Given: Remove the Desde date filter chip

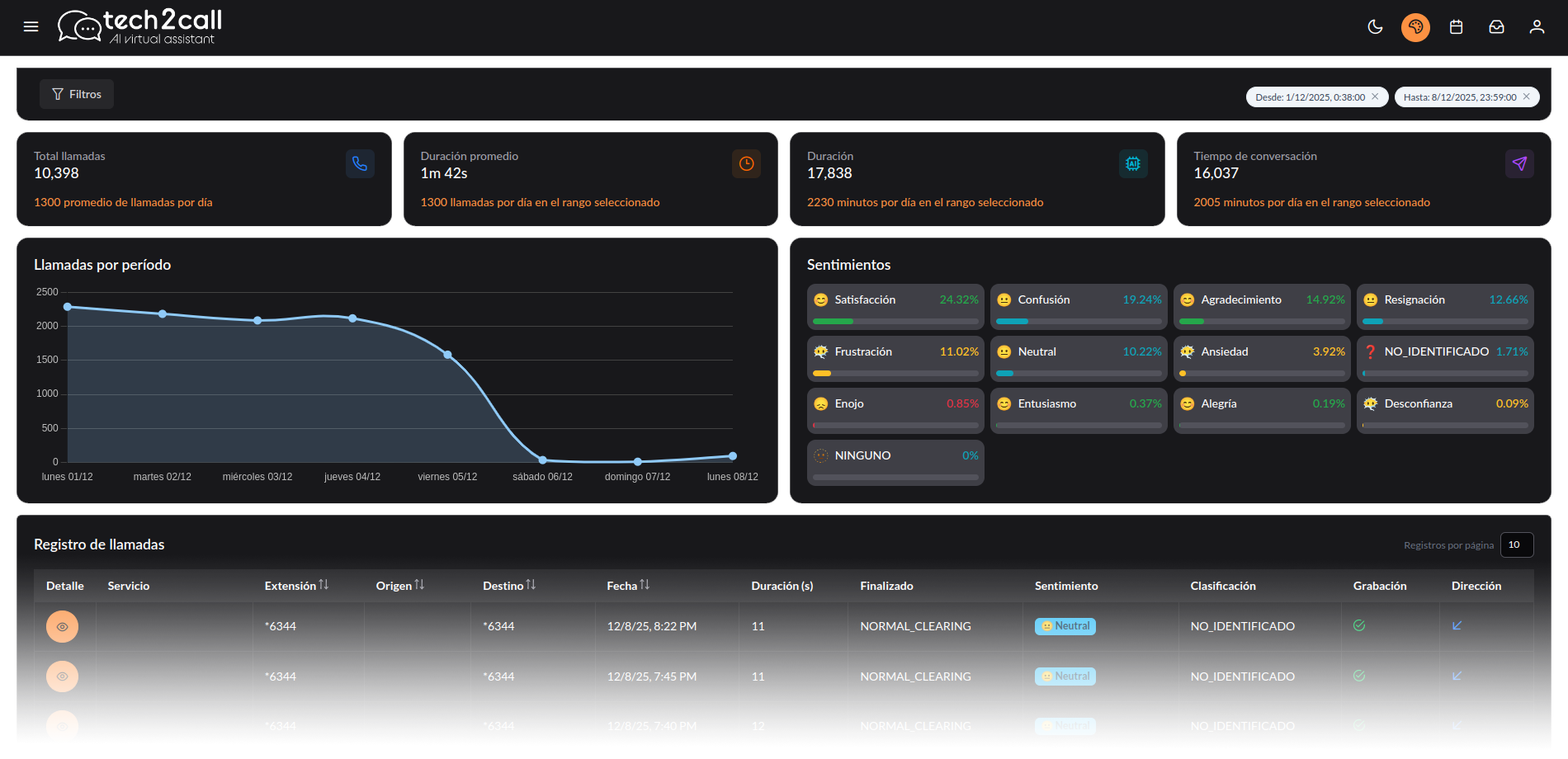Looking at the screenshot, I should click(1375, 97).
